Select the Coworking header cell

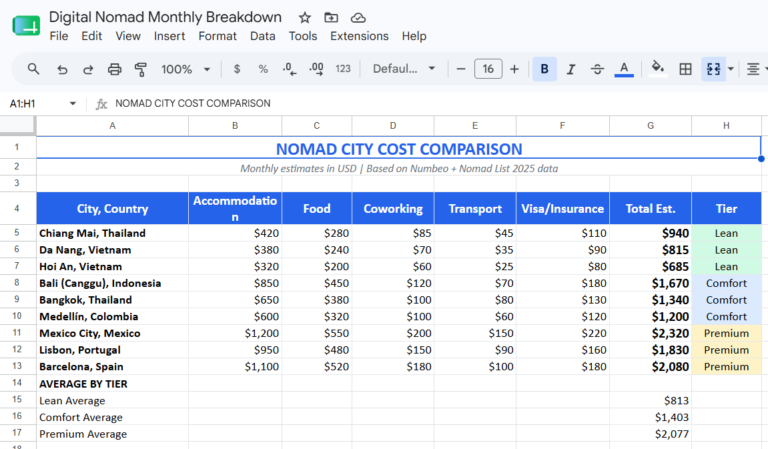click(393, 209)
